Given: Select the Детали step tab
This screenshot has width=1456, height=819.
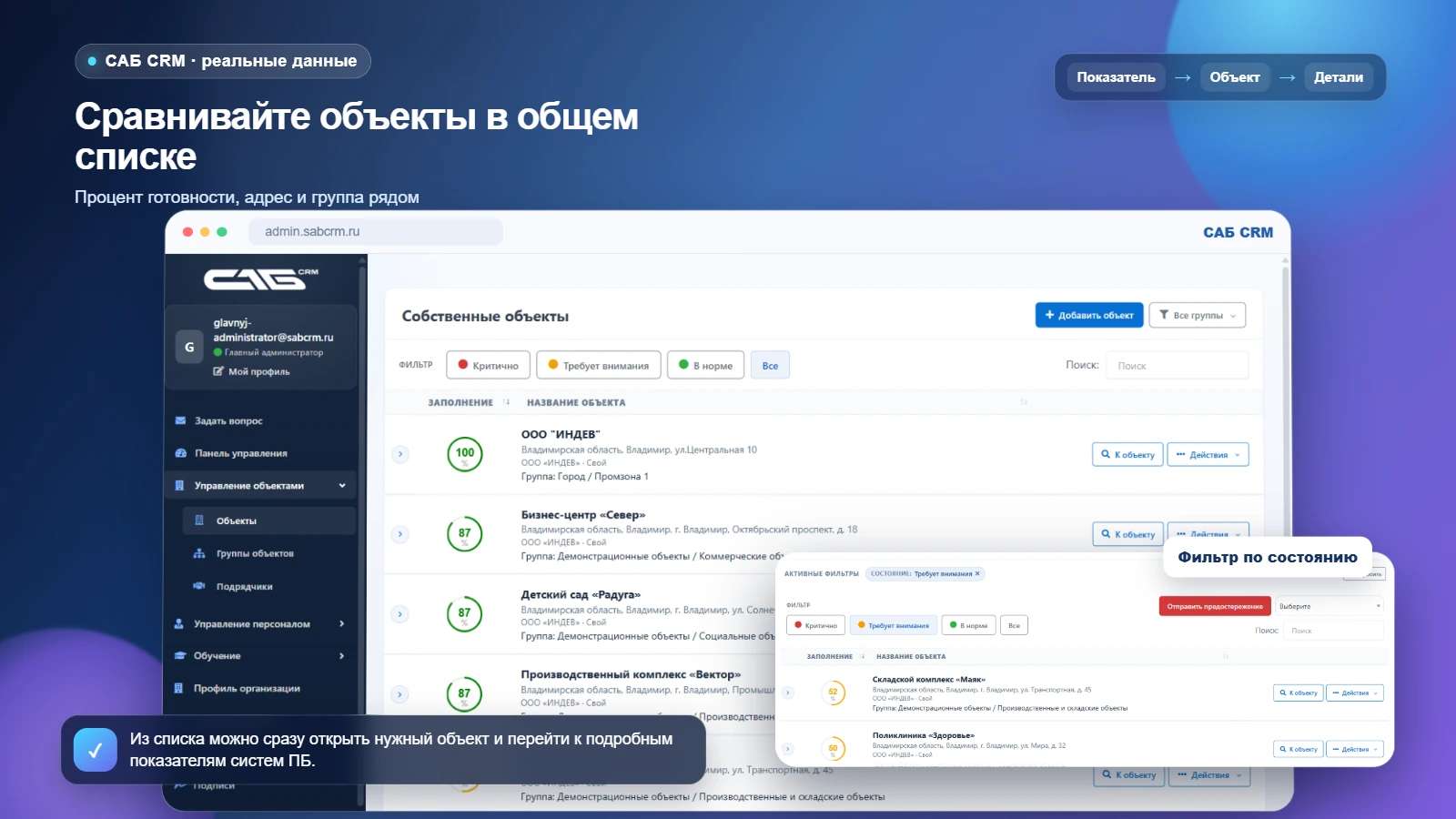Looking at the screenshot, I should pos(1339,77).
